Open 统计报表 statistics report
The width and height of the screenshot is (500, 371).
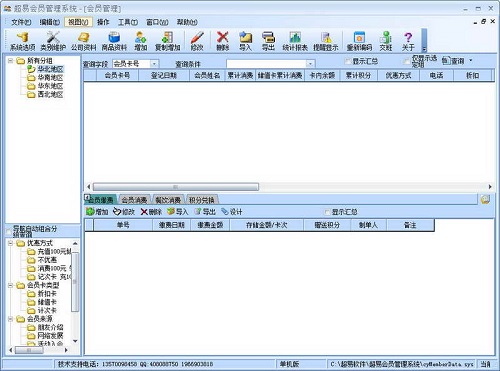click(295, 41)
